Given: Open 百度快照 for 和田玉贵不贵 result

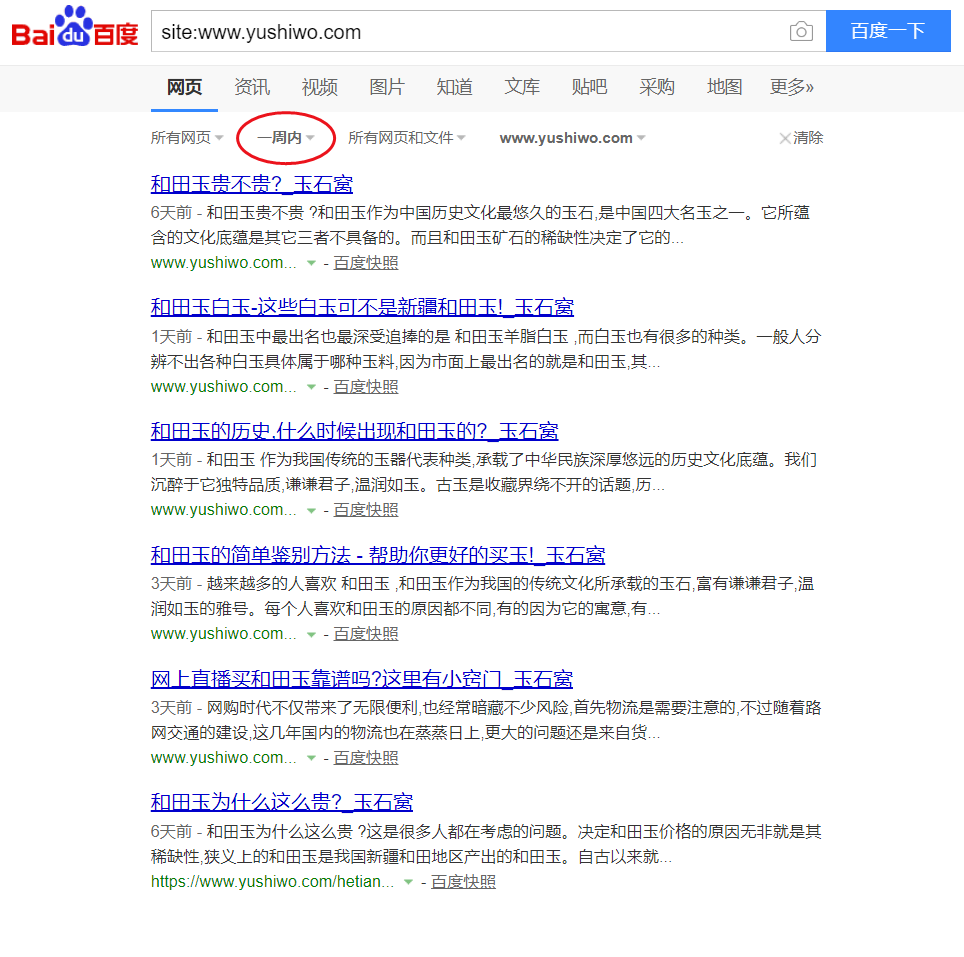Looking at the screenshot, I should point(366,262).
